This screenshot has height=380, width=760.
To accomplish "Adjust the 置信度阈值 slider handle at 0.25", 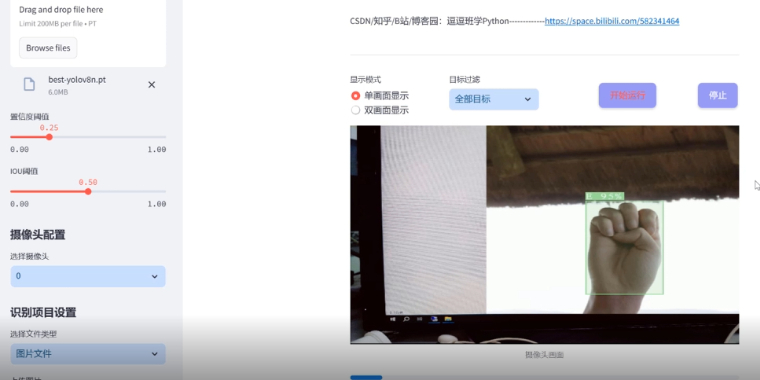I will 49,137.
